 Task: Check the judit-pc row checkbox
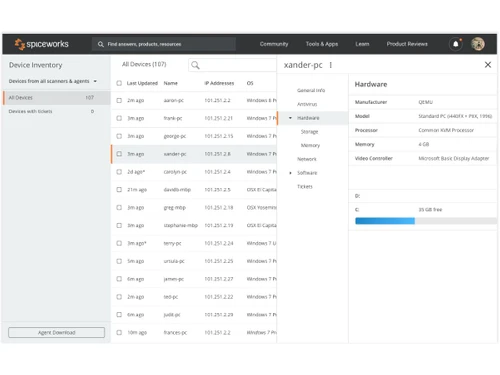(x=119, y=315)
